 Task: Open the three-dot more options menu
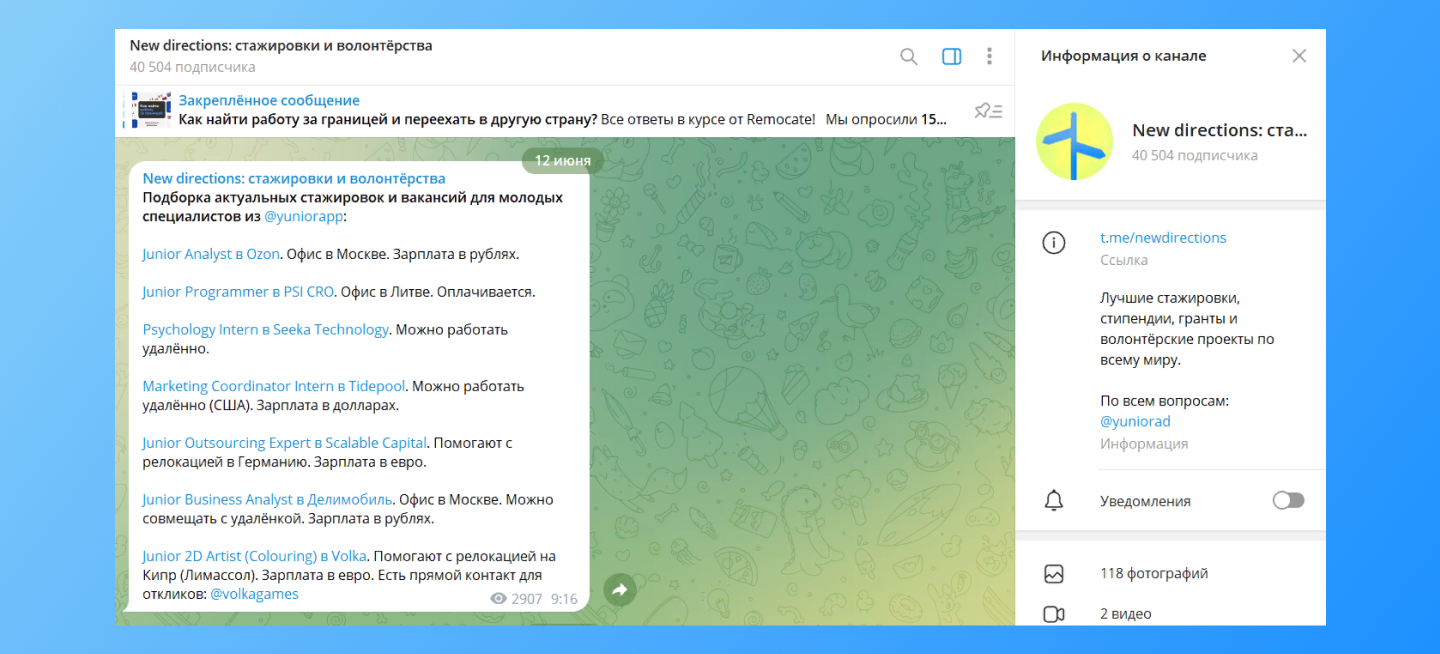[989, 57]
